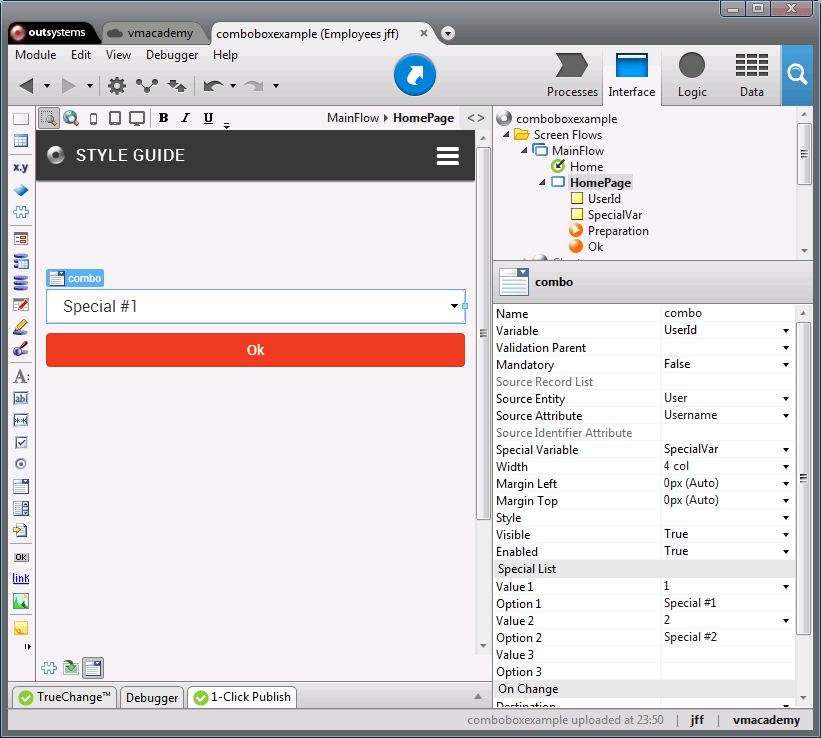This screenshot has width=821, height=738.
Task: Select the link widget in toolbox
Action: [21, 578]
